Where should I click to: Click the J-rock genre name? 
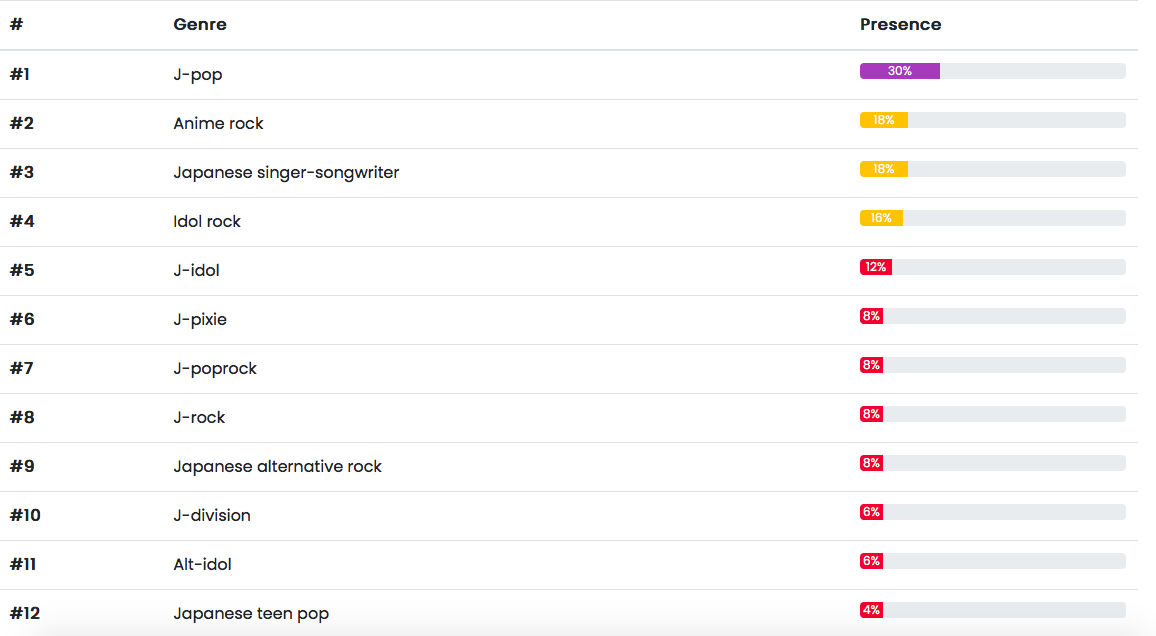(x=199, y=417)
